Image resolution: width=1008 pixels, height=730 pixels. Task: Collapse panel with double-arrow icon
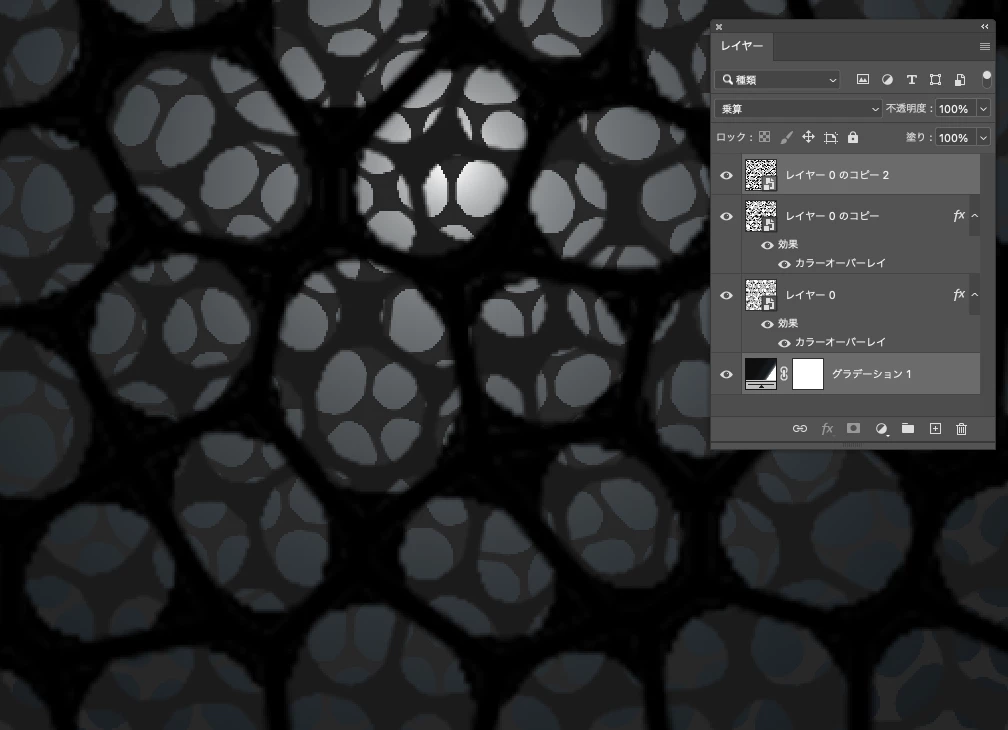[985, 26]
